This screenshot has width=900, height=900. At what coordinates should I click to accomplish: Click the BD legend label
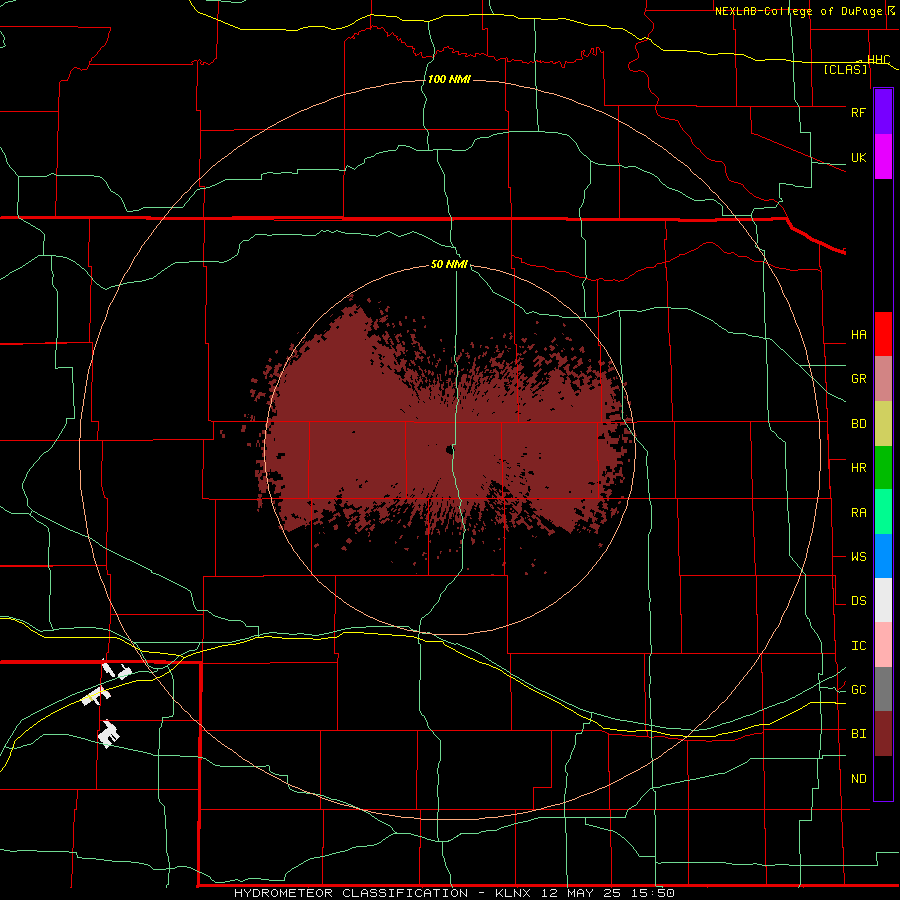tap(858, 424)
